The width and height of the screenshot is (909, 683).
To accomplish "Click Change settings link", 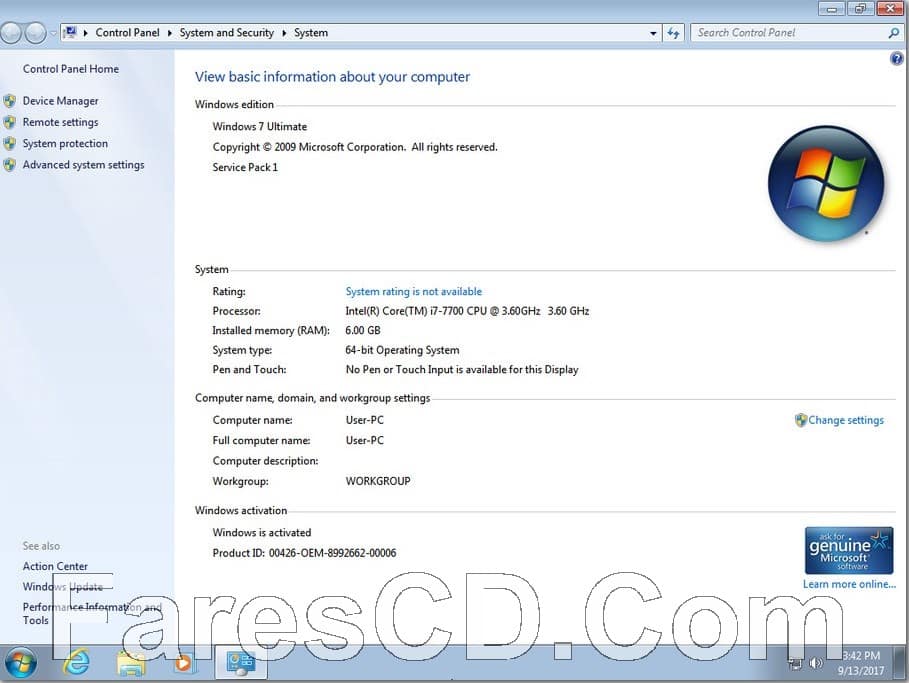I will pyautogui.click(x=846, y=420).
